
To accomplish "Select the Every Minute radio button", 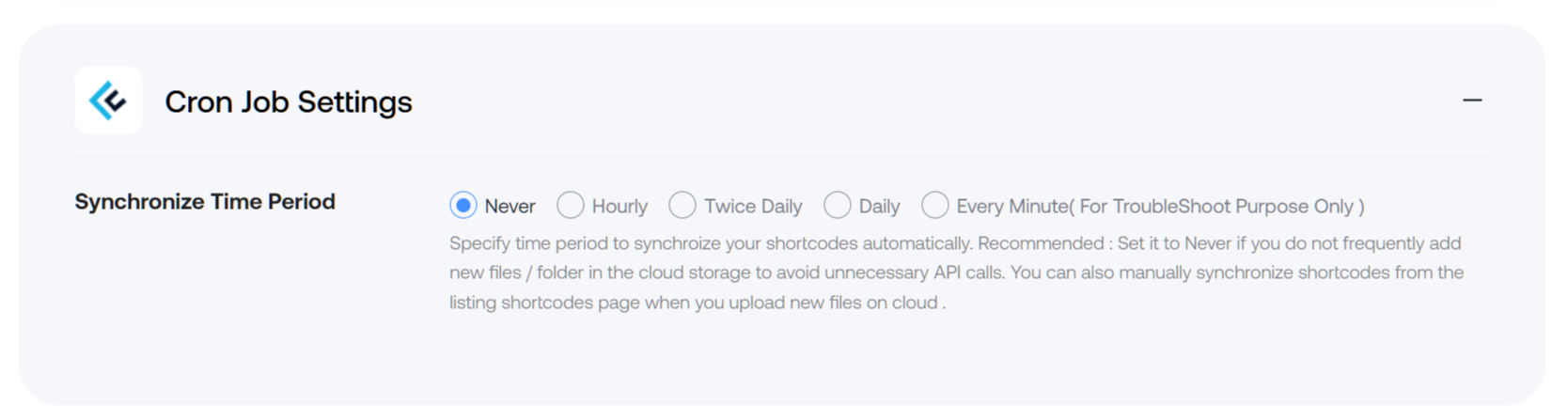I will pyautogui.click(x=935, y=205).
